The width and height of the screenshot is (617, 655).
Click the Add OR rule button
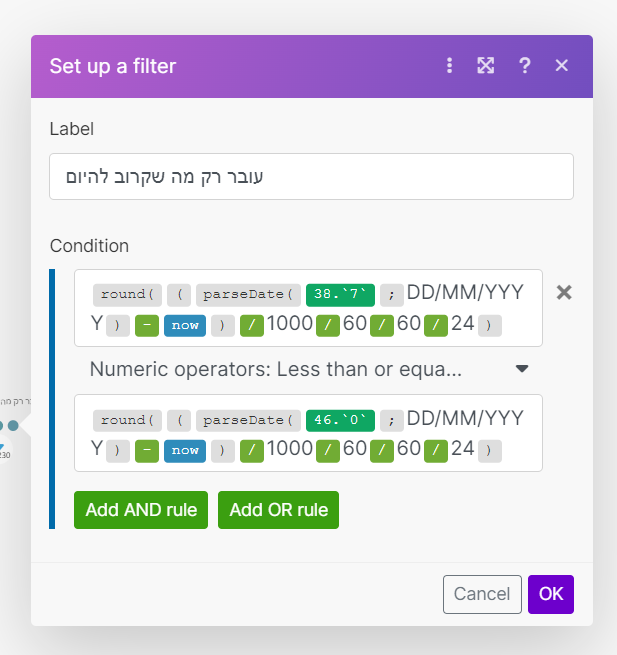tap(279, 510)
